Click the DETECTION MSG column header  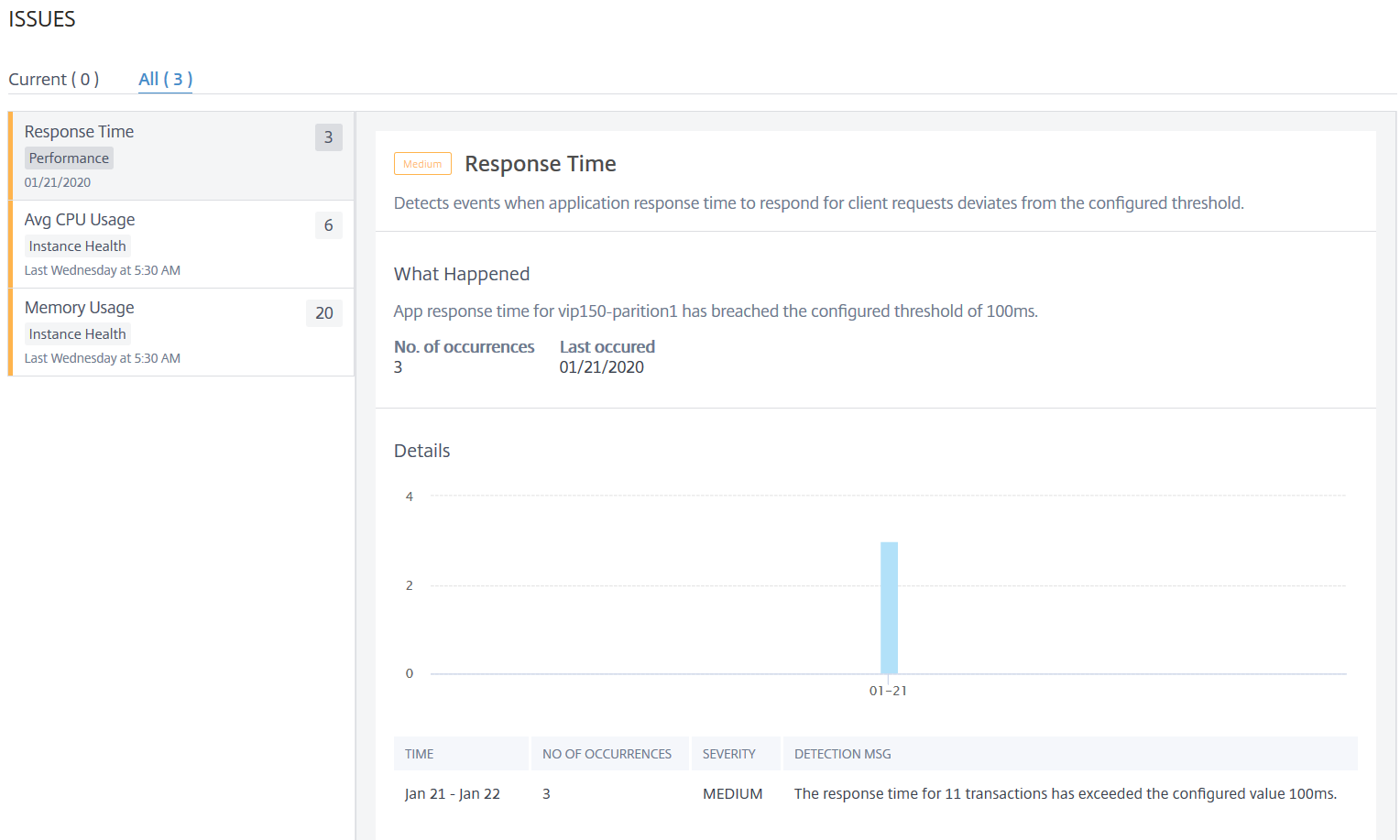click(1070, 754)
